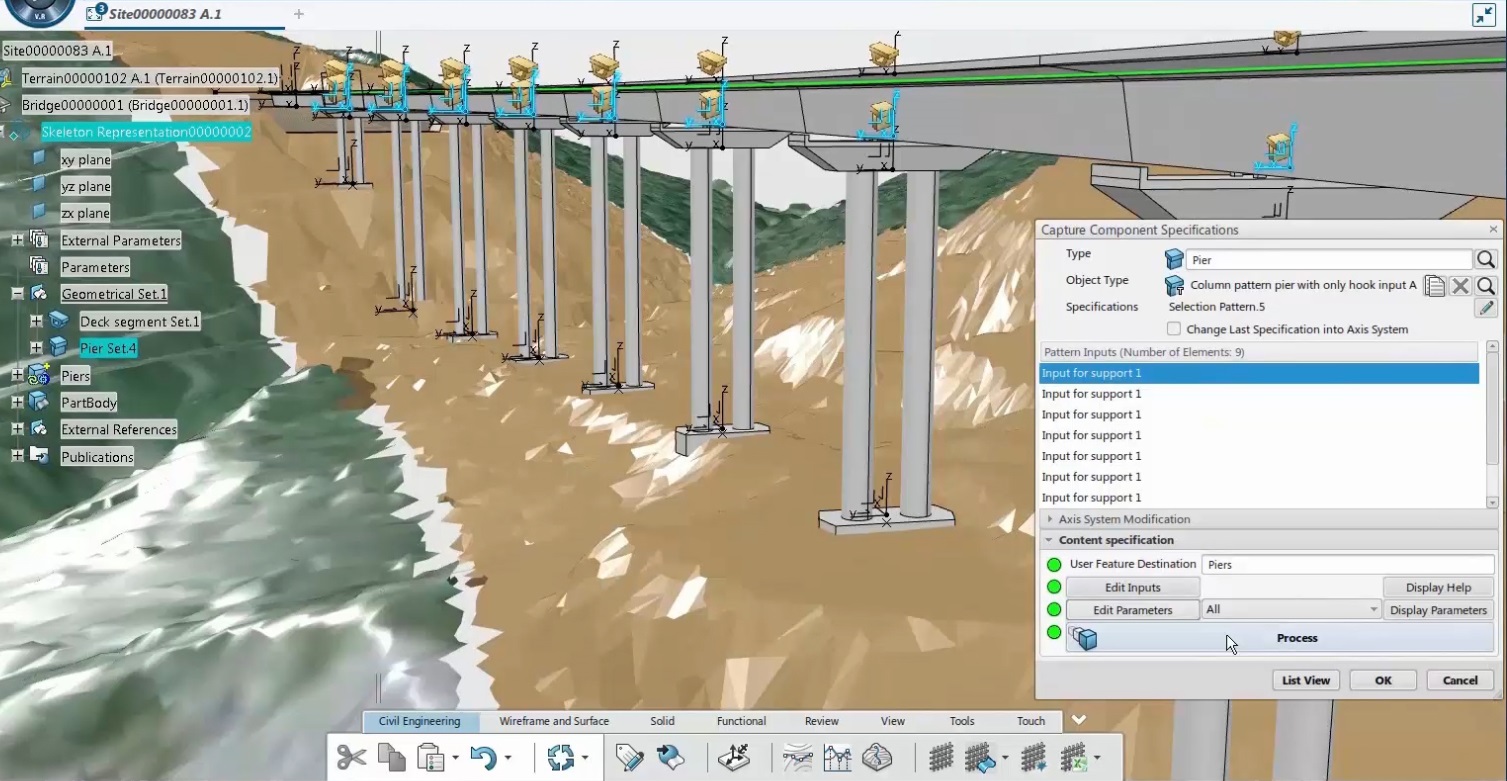Open the Update options dropdown arrow
Screen dimensions: 1507x781
[584, 758]
